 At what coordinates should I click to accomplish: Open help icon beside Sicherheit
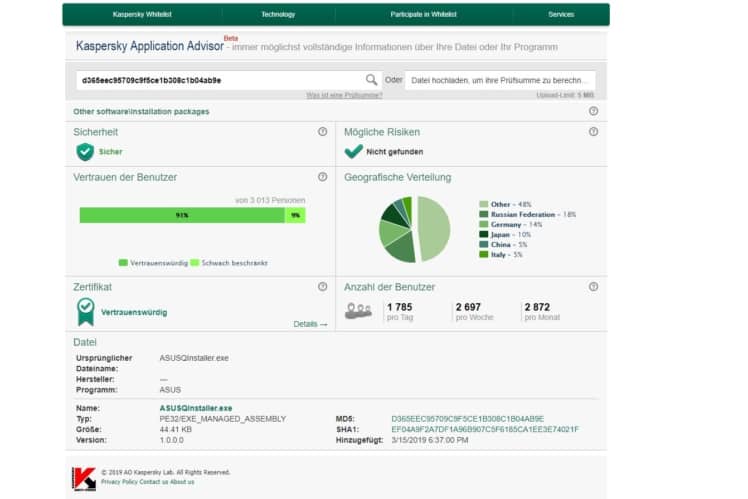[322, 132]
